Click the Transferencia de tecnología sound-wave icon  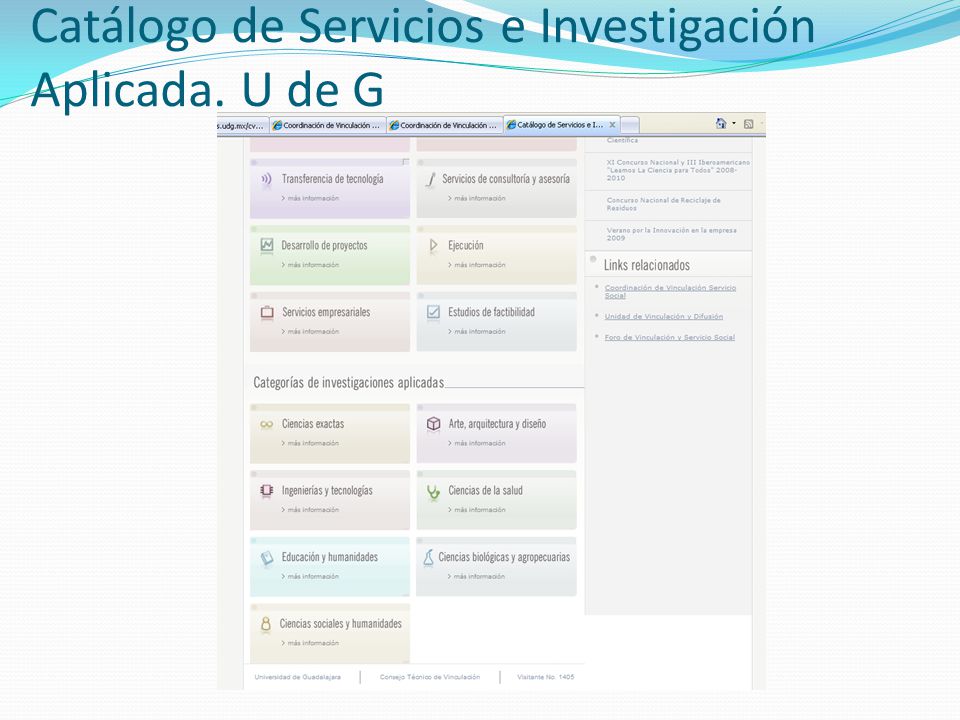coord(266,179)
